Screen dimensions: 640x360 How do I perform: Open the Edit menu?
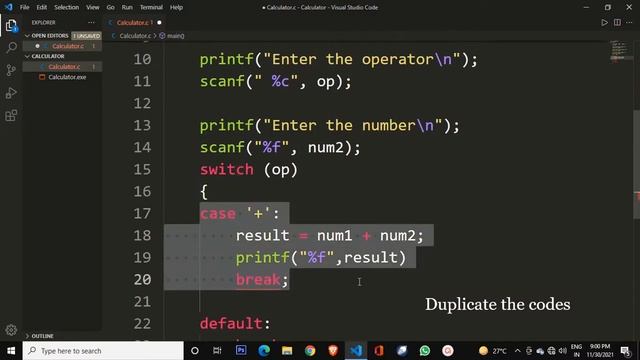pyautogui.click(x=42, y=7)
